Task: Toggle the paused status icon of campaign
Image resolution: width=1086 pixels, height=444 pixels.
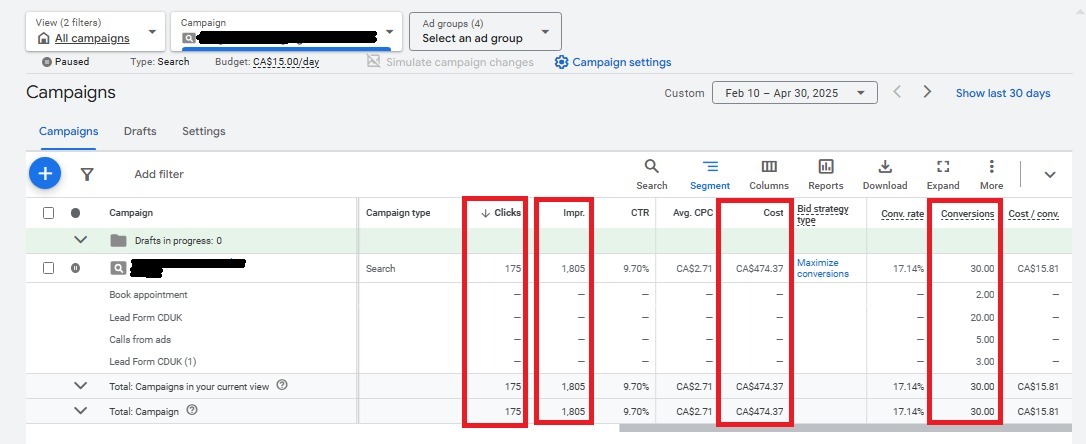Action: coord(75,268)
